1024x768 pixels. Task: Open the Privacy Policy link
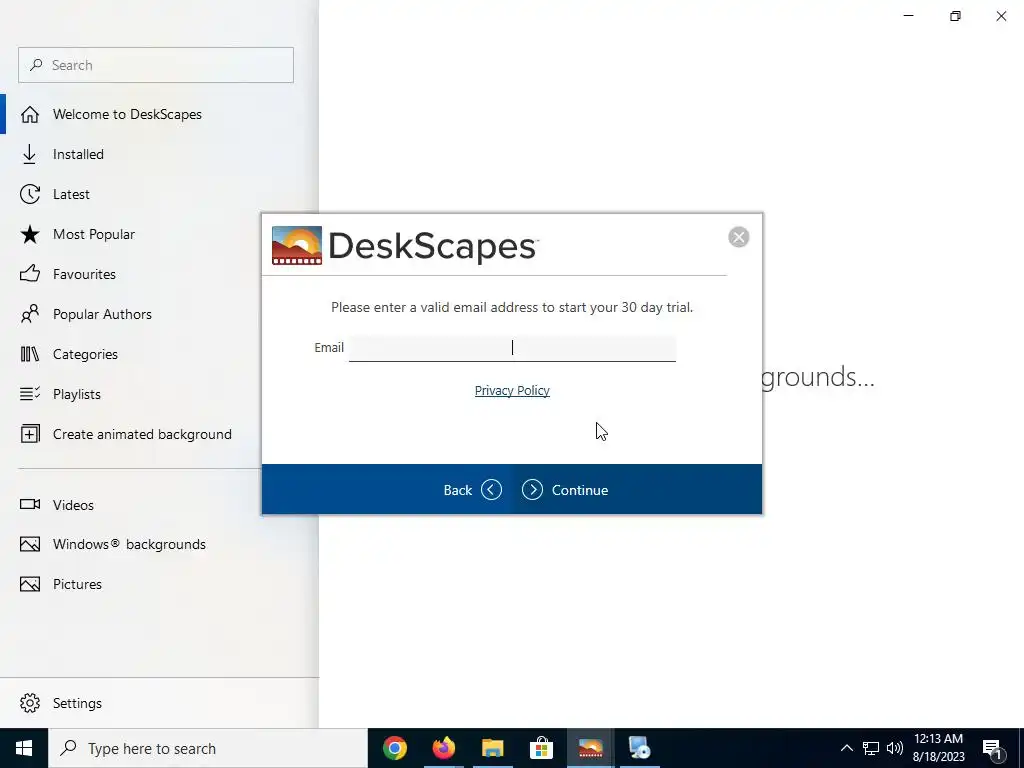pyautogui.click(x=512, y=390)
